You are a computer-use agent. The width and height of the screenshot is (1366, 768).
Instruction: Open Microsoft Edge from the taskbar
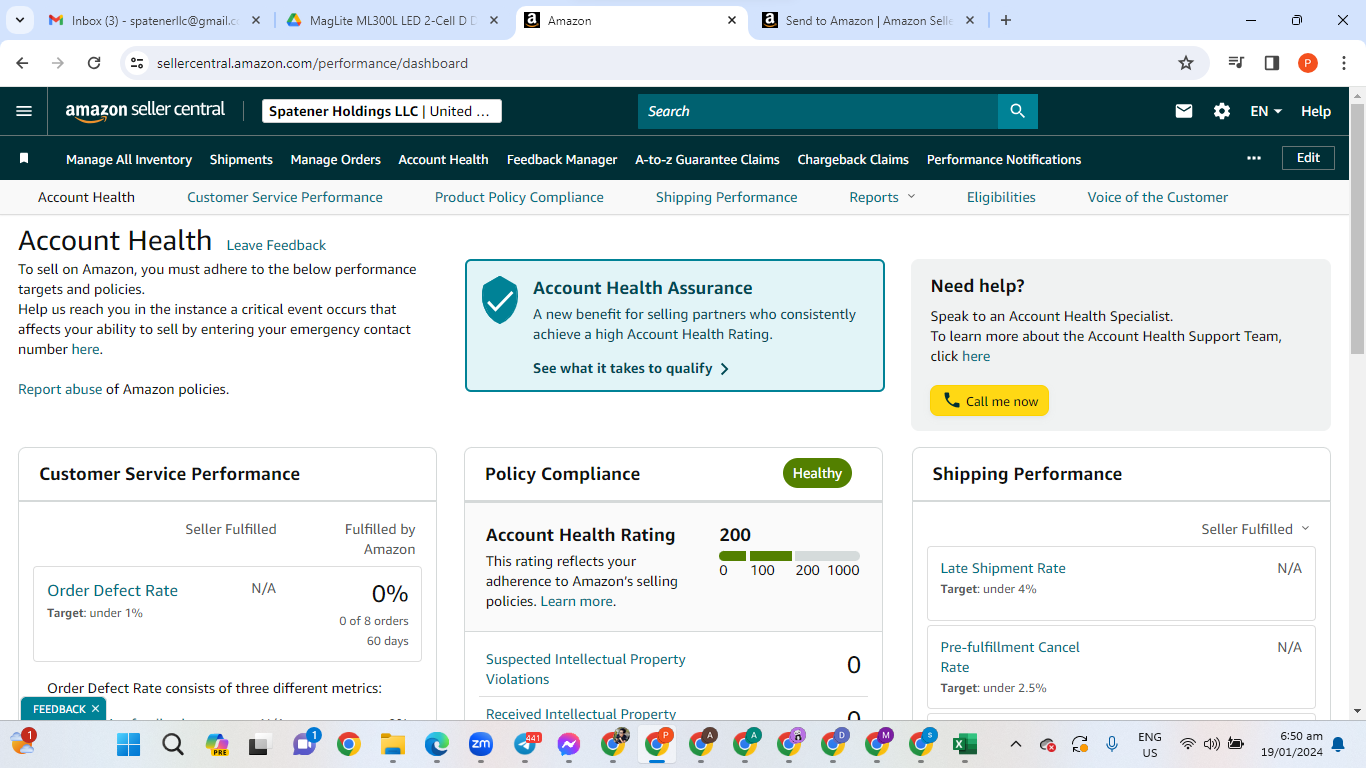click(437, 744)
